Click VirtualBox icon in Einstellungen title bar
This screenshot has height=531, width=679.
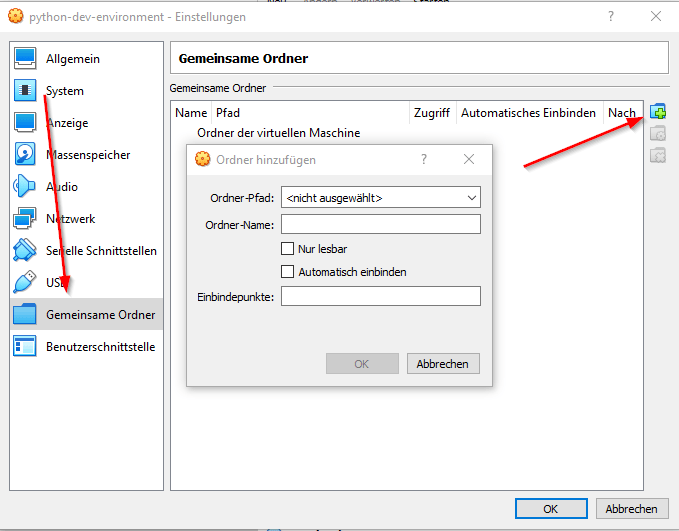16,16
